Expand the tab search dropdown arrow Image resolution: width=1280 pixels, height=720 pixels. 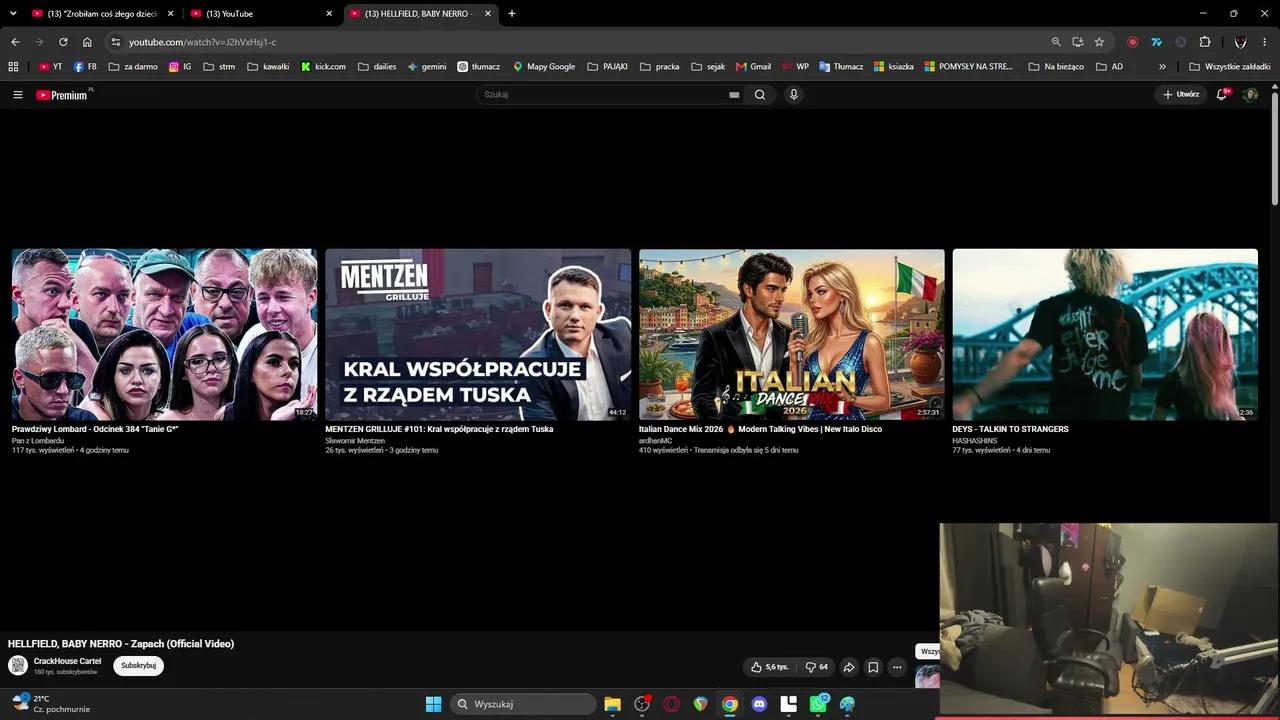click(13, 14)
